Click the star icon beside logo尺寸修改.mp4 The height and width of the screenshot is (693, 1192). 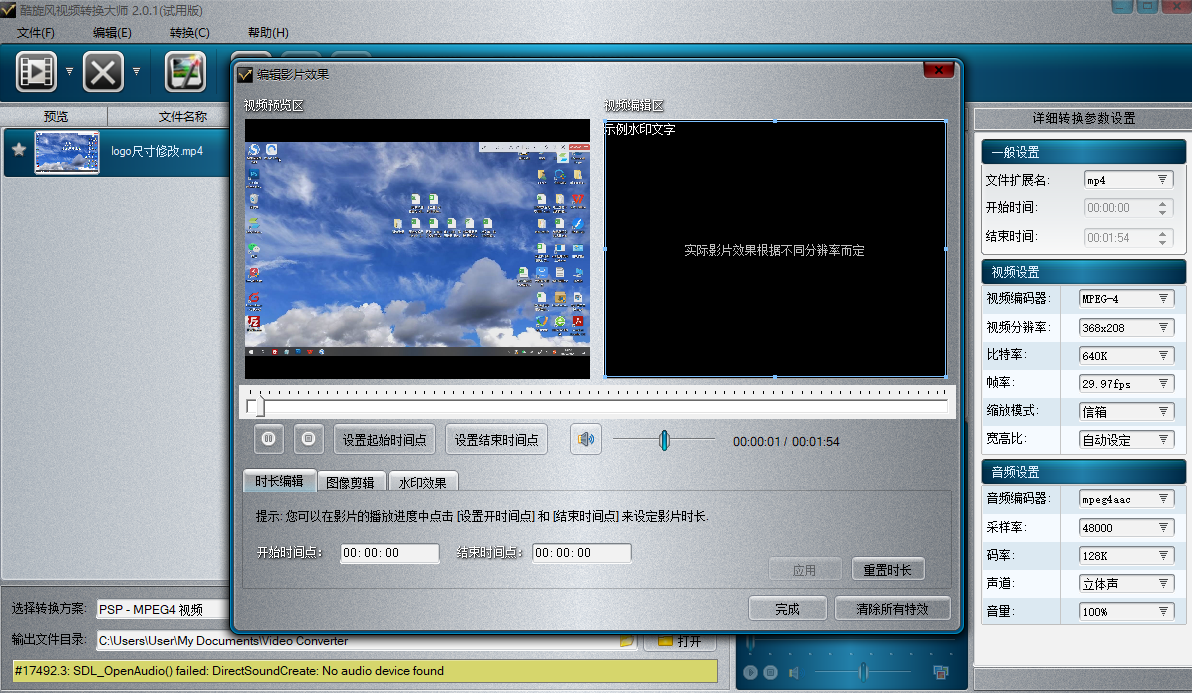(x=19, y=150)
